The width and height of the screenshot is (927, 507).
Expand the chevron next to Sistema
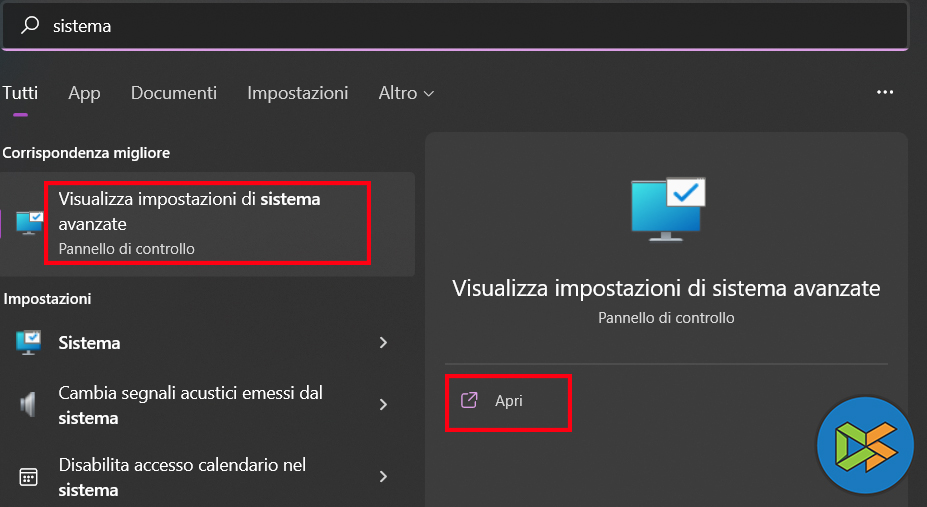(x=383, y=343)
